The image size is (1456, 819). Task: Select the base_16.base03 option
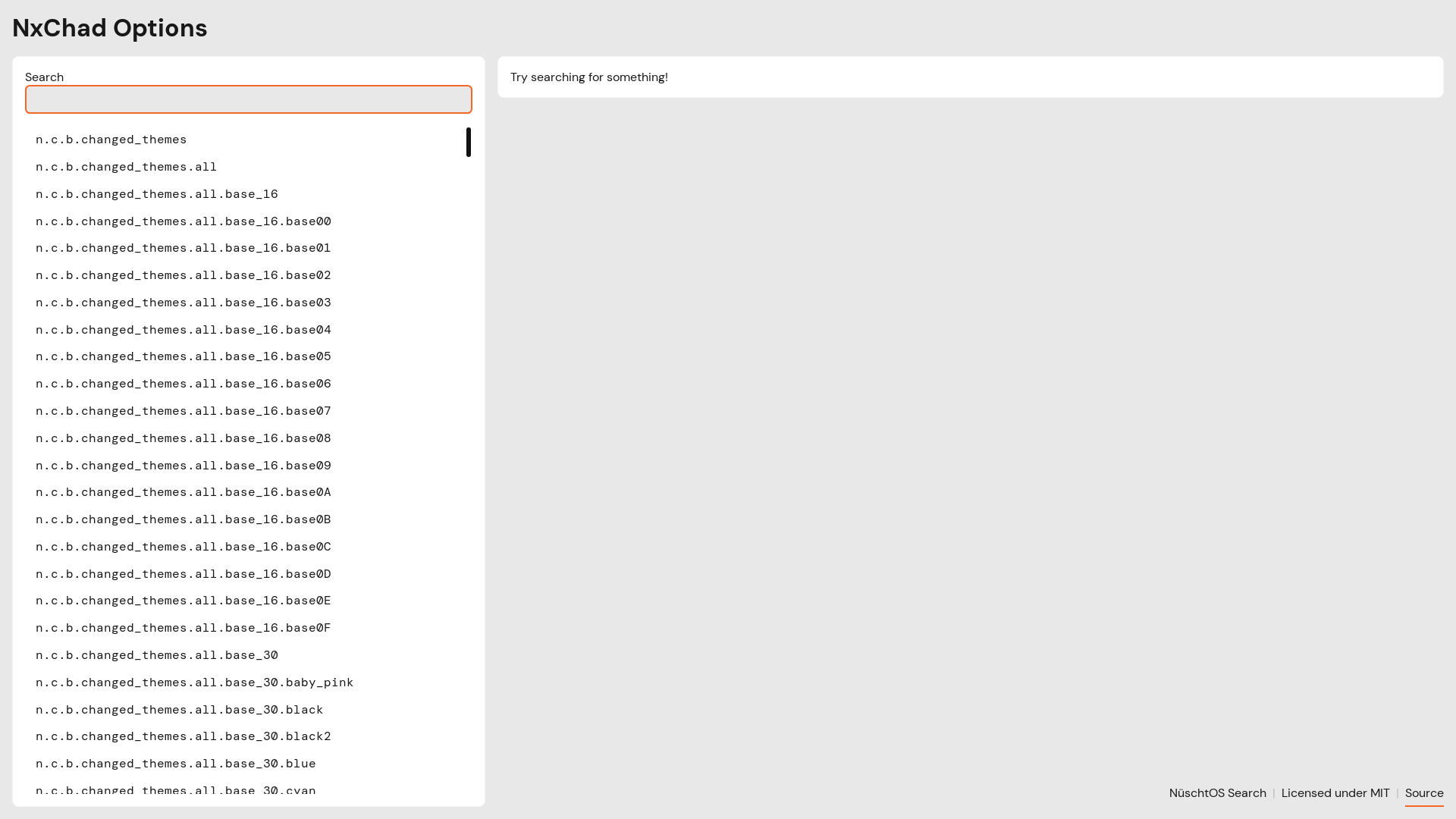(245, 303)
